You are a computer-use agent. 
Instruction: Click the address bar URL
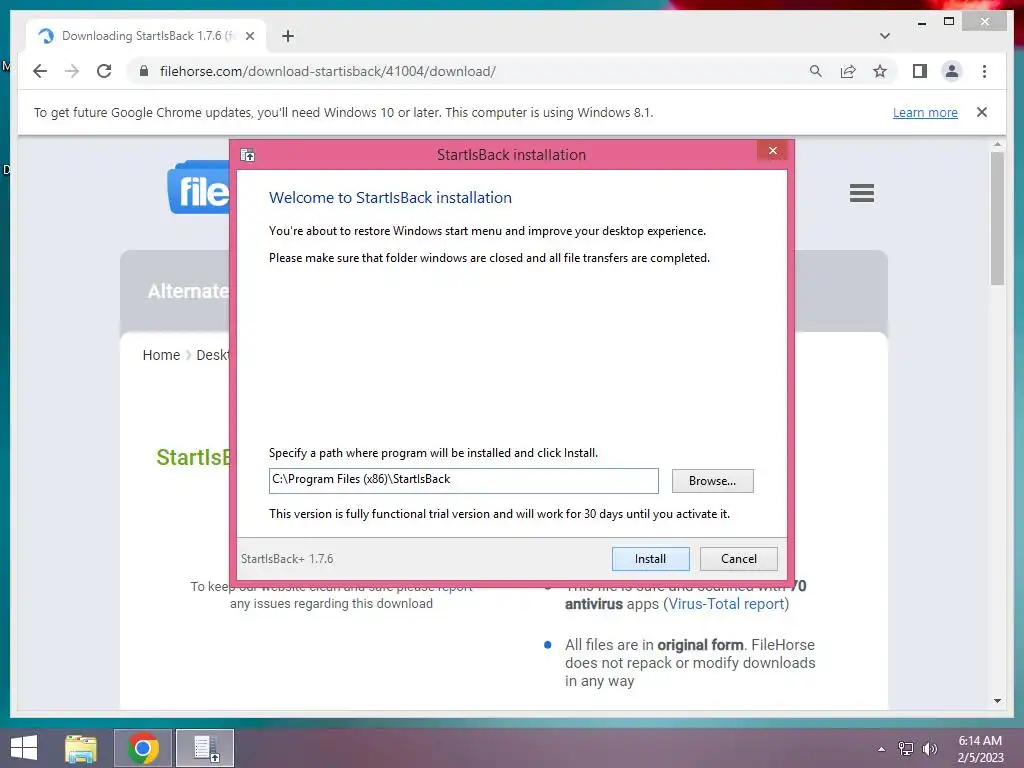[327, 71]
